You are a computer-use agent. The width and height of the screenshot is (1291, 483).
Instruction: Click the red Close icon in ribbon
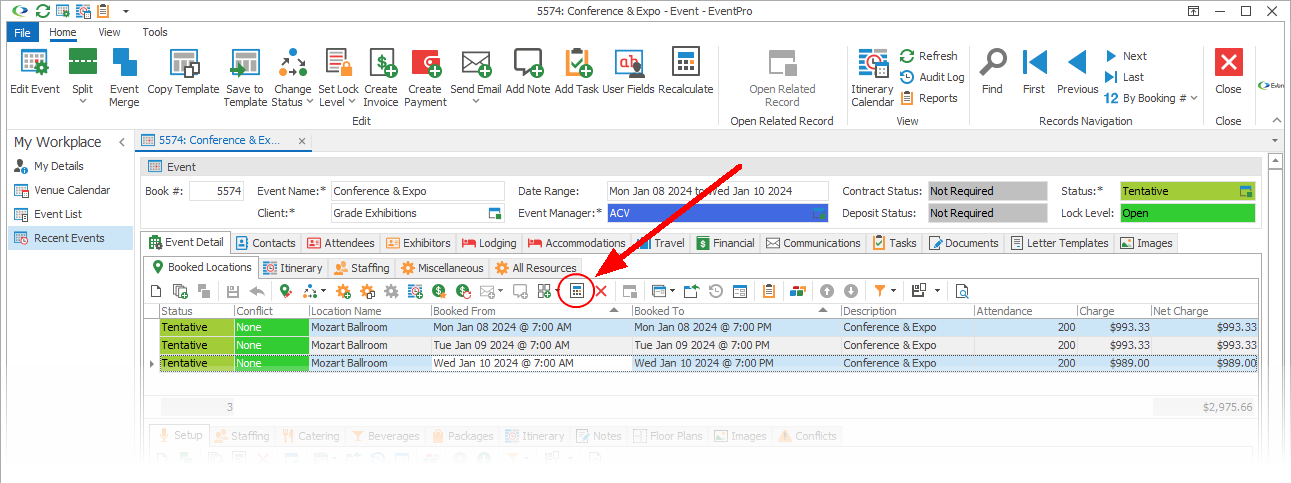[1228, 62]
